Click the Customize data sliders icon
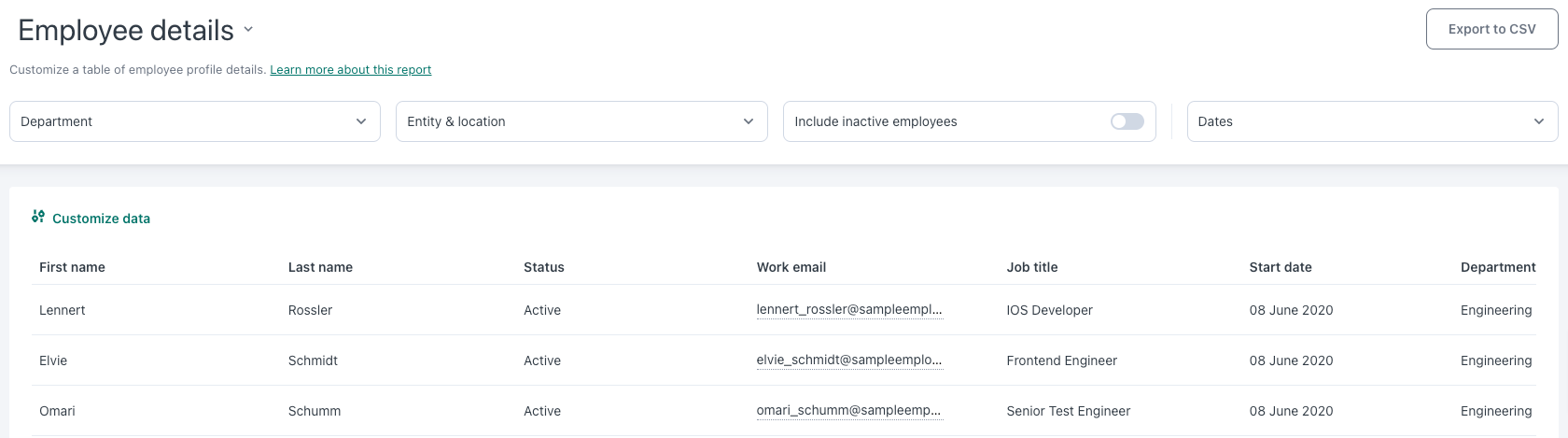1568x438 pixels. tap(38, 217)
